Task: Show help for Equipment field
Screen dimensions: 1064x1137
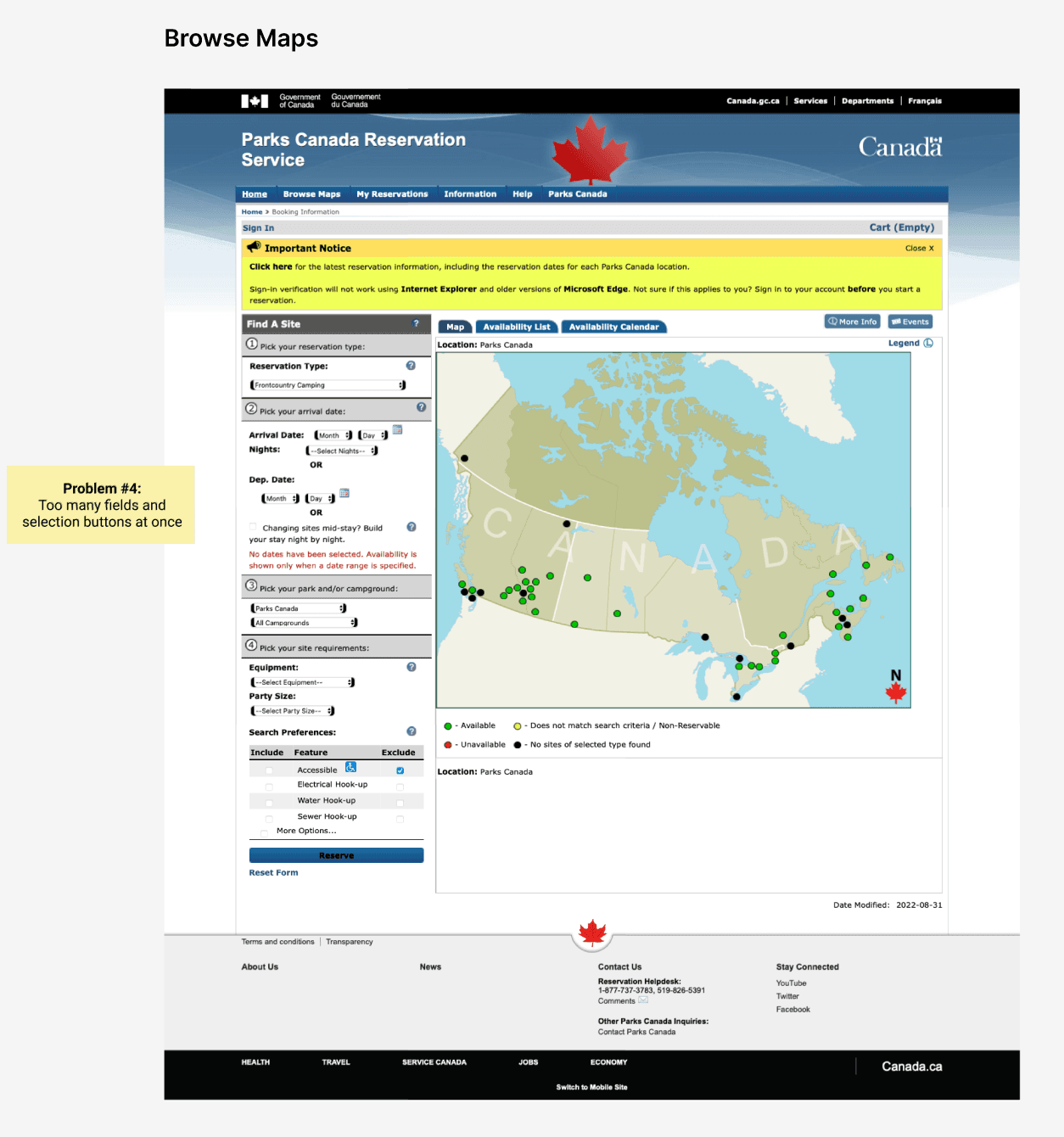Action: [x=412, y=667]
